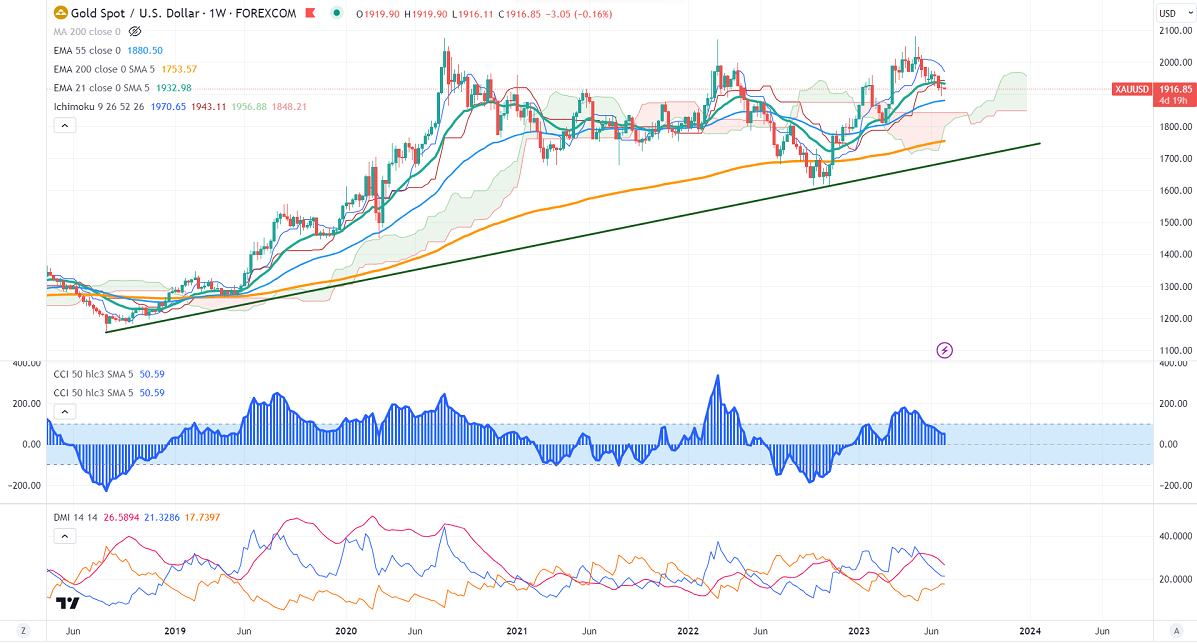Click the A auto-scale button at bottom right
Screen dimensions: 1197x644
[x=1176, y=631]
